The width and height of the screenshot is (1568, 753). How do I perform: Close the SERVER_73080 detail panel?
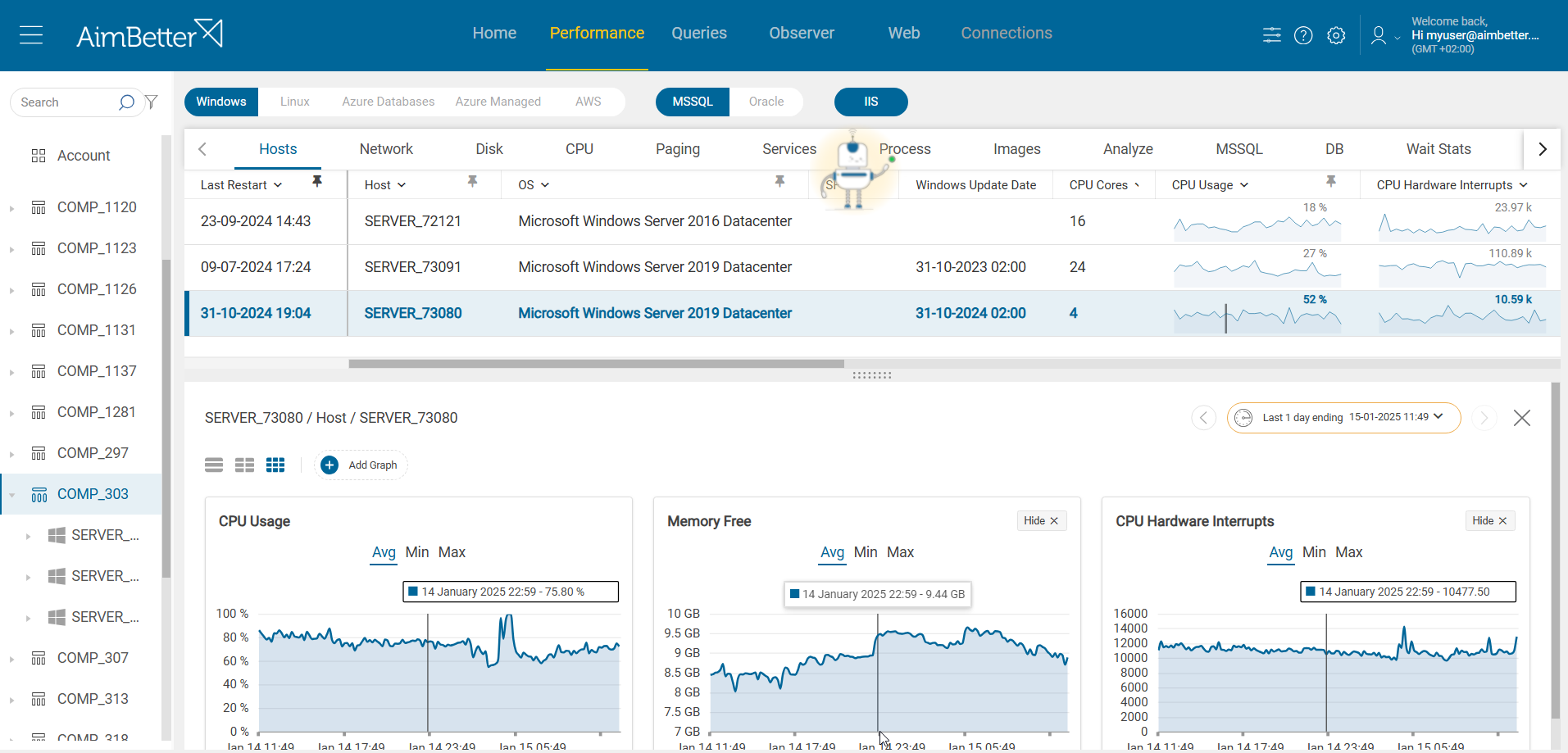[x=1522, y=418]
